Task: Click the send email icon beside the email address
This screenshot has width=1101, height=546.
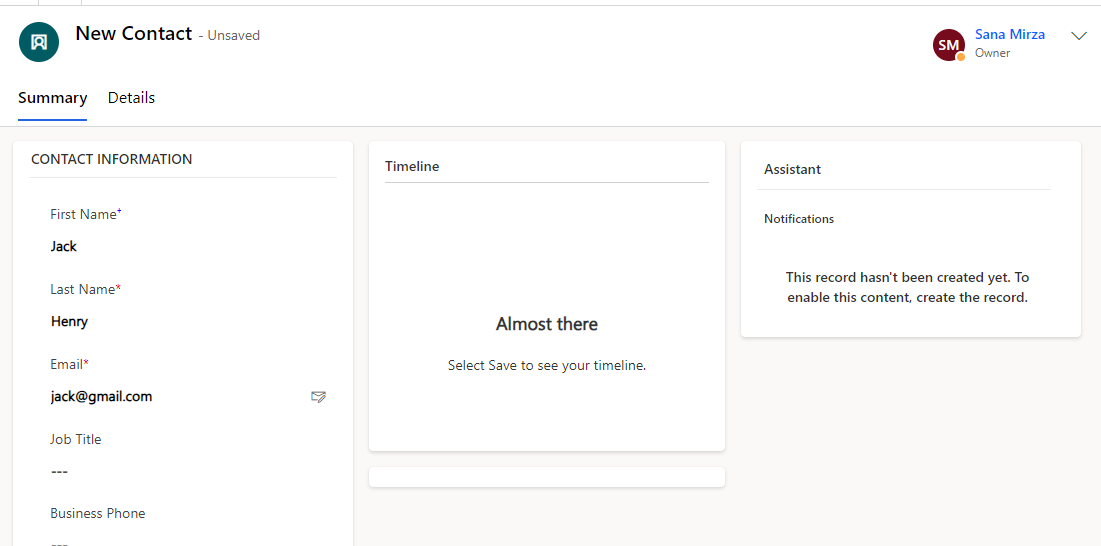Action: click(318, 397)
